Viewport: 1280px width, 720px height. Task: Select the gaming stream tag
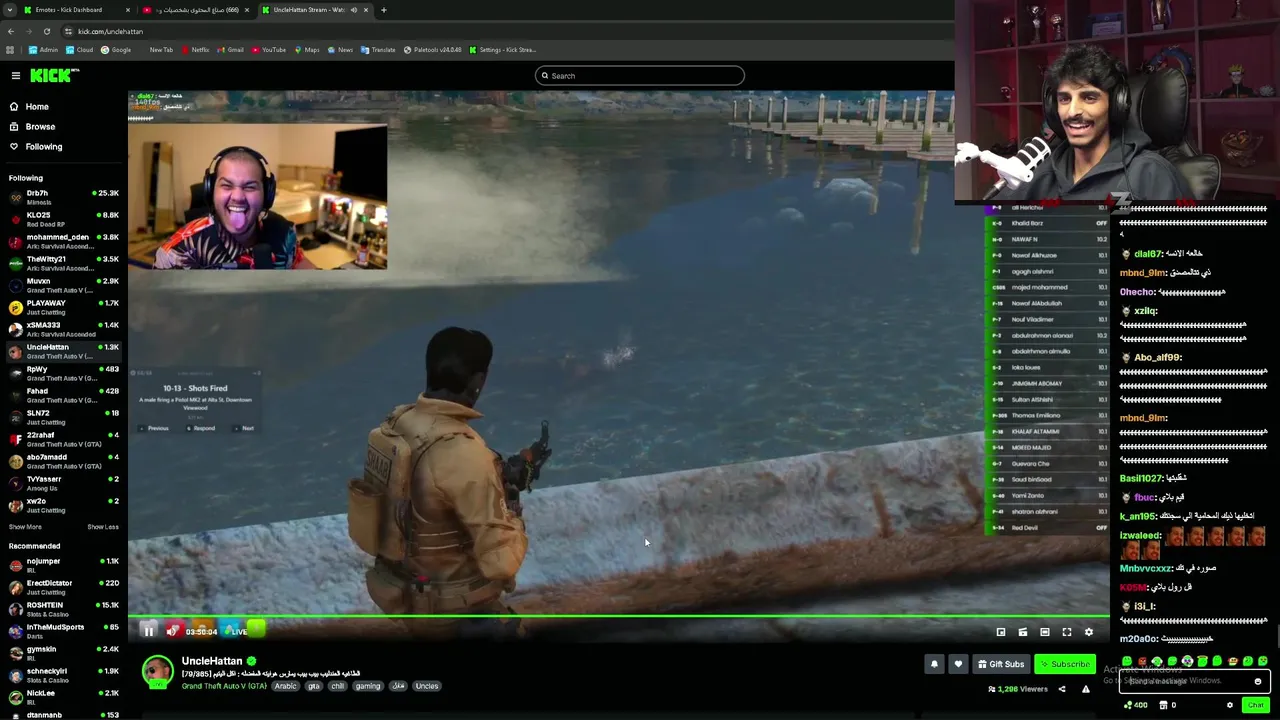coord(368,686)
